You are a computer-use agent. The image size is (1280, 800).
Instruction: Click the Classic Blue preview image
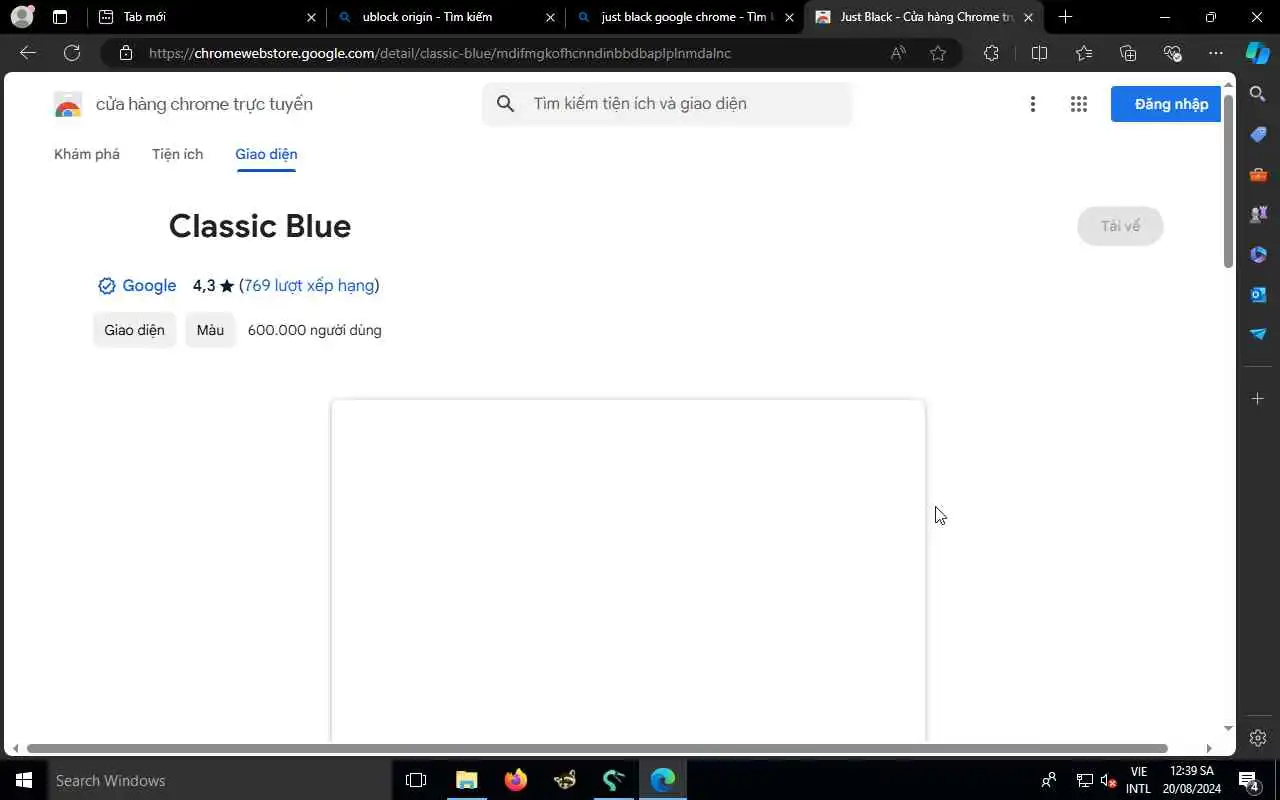tap(628, 570)
